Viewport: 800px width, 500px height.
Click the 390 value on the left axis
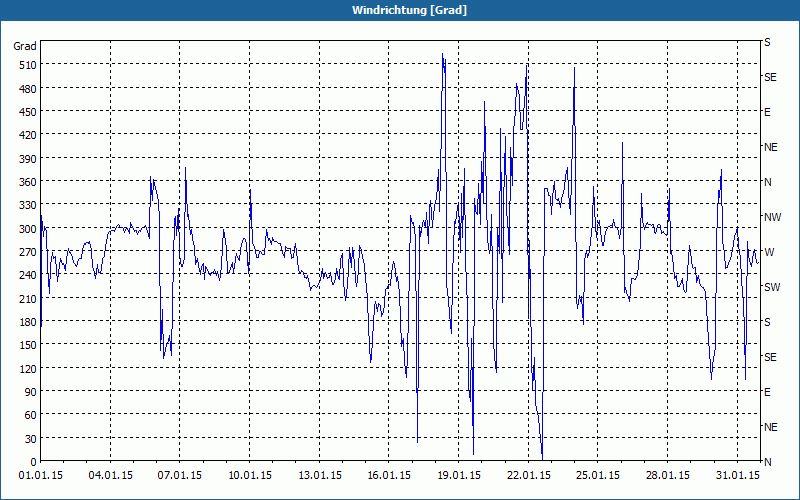coord(28,159)
